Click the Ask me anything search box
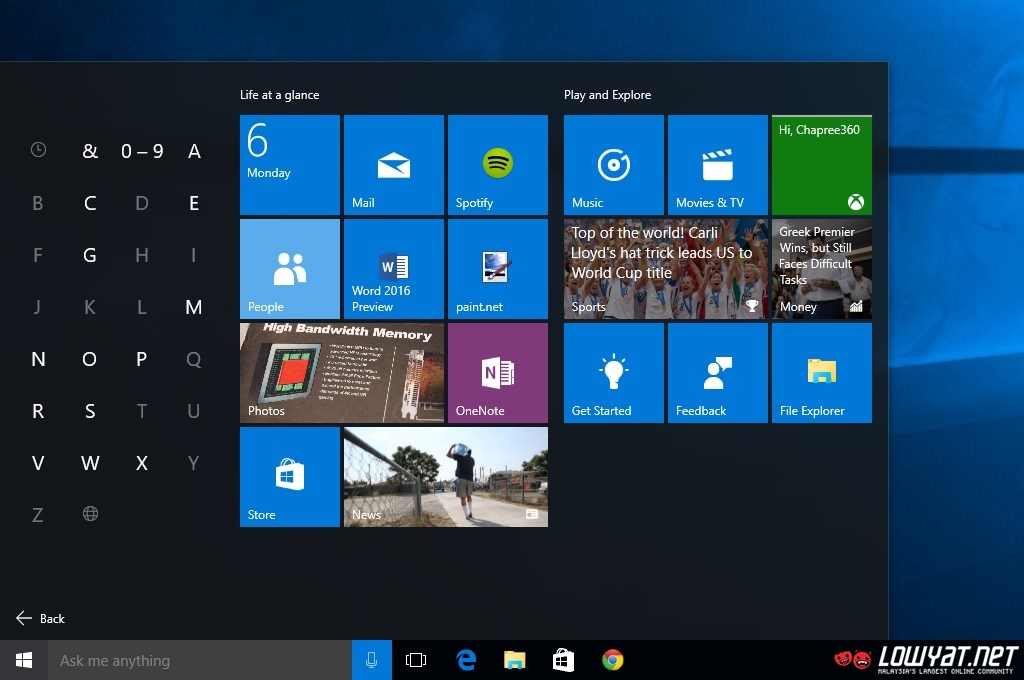This screenshot has height=680, width=1024. tap(200, 661)
